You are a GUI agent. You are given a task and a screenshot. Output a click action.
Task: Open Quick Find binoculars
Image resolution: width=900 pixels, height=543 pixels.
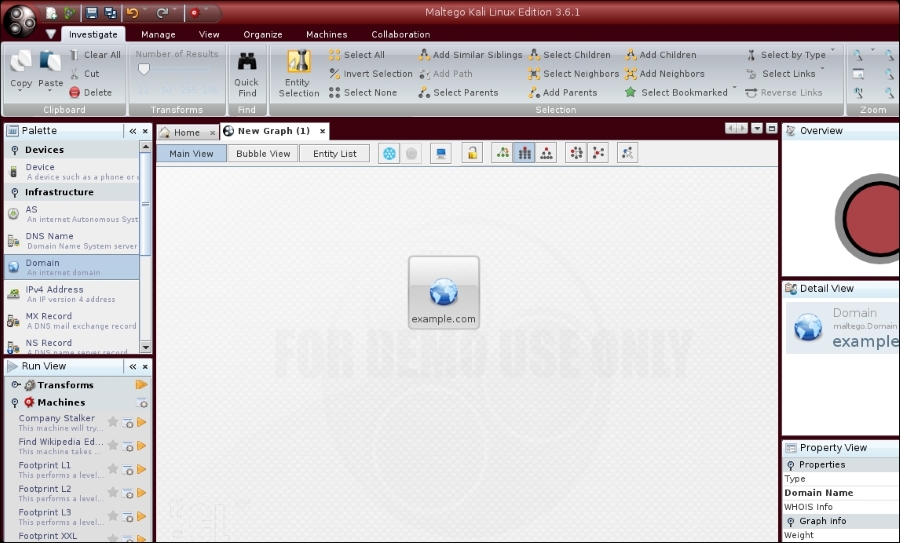(x=247, y=61)
